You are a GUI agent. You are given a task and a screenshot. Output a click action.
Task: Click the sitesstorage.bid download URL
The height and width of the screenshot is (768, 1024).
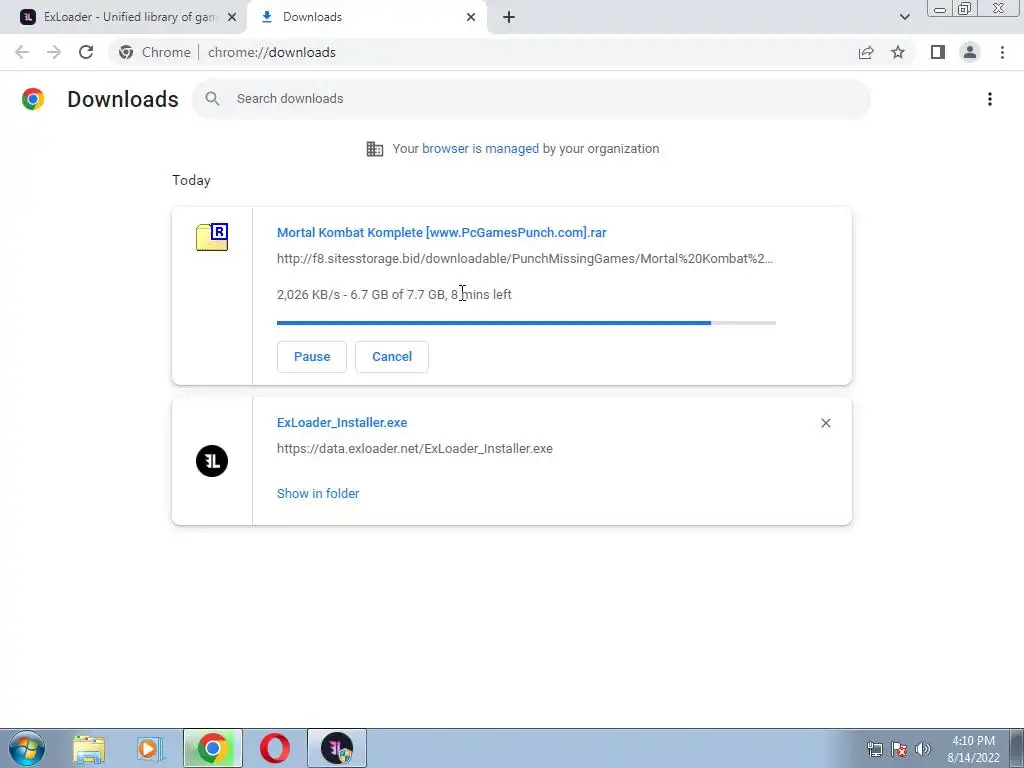524,259
